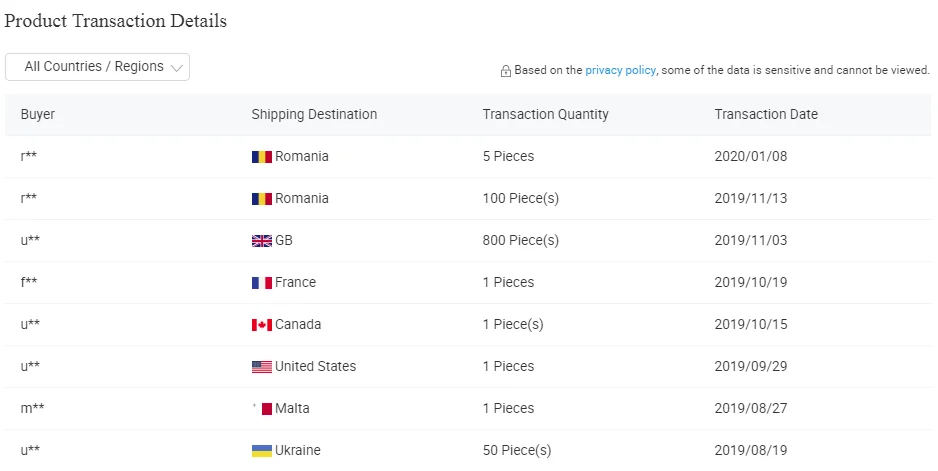The image size is (938, 471).
Task: Click the United States flag icon
Action: [x=261, y=367]
